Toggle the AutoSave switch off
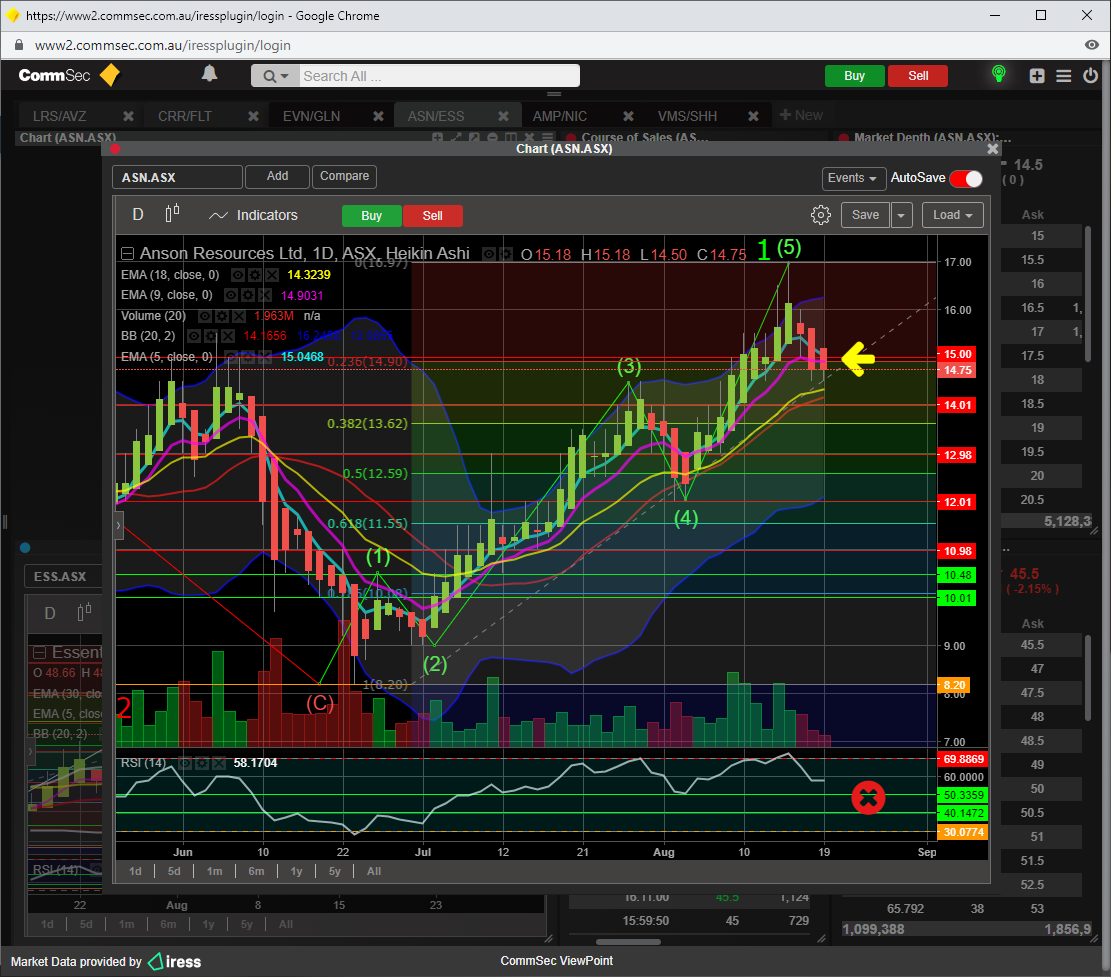The height and width of the screenshot is (977, 1111). click(x=966, y=178)
